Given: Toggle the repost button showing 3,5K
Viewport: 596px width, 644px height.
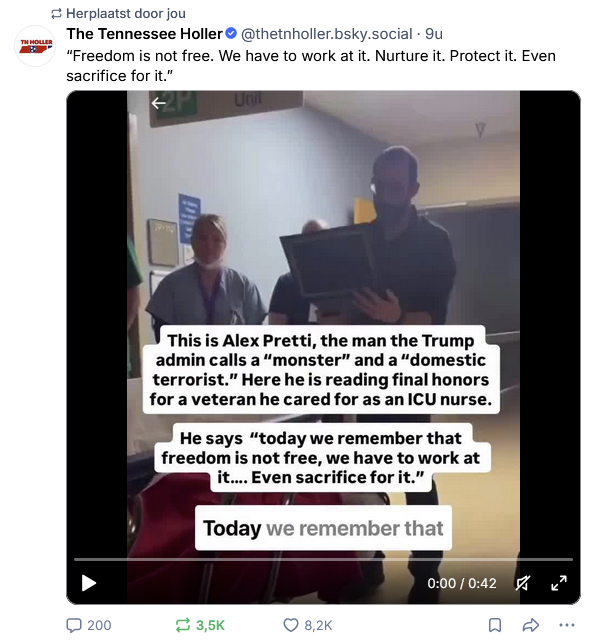Looking at the screenshot, I should (x=200, y=625).
